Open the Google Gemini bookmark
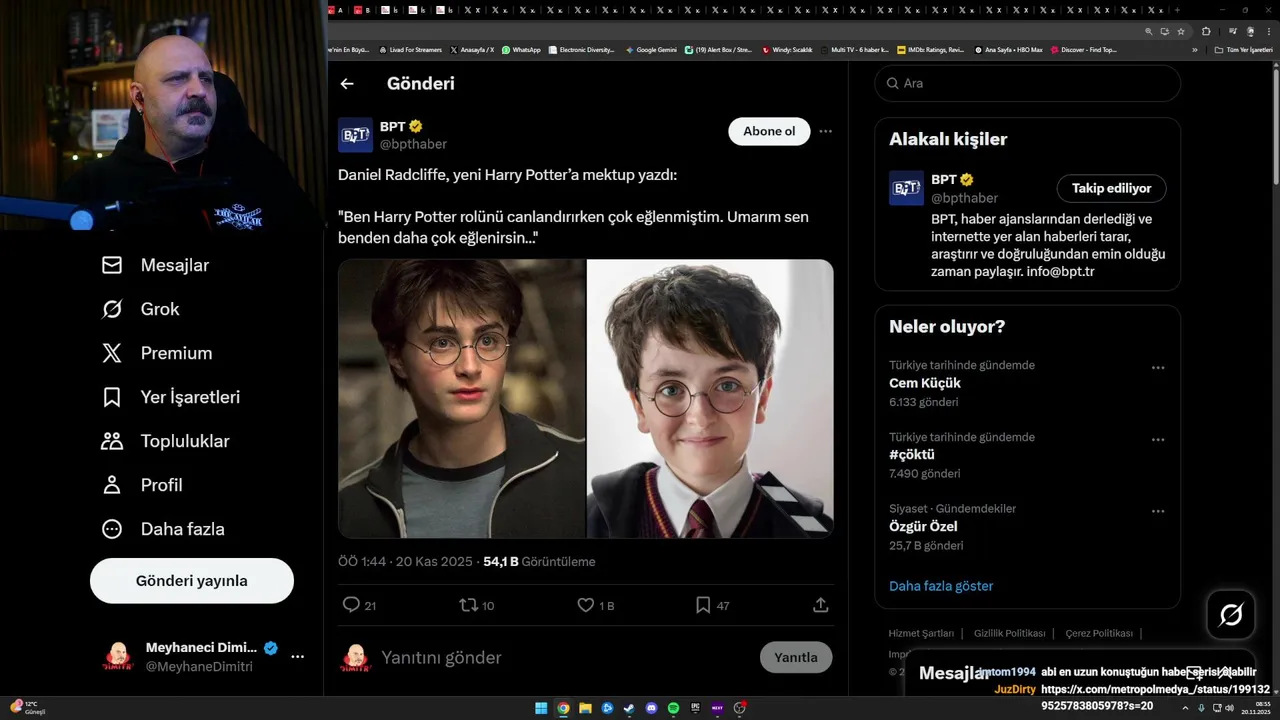Image resolution: width=1280 pixels, height=720 pixels. [x=651, y=50]
